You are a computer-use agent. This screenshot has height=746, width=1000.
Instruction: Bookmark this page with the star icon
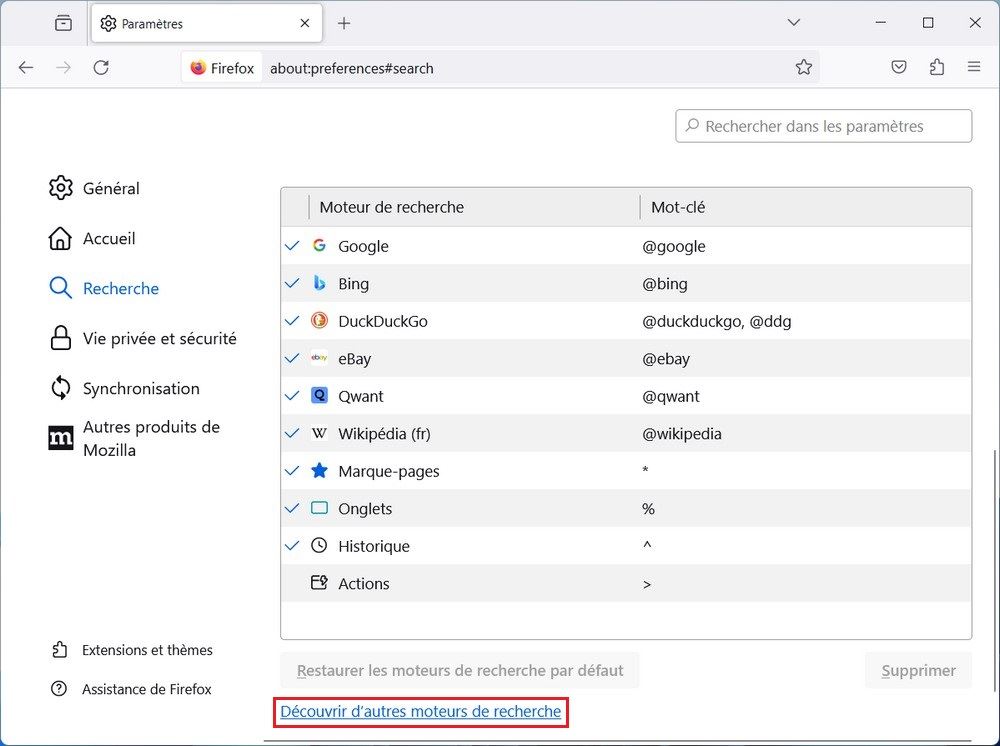803,67
